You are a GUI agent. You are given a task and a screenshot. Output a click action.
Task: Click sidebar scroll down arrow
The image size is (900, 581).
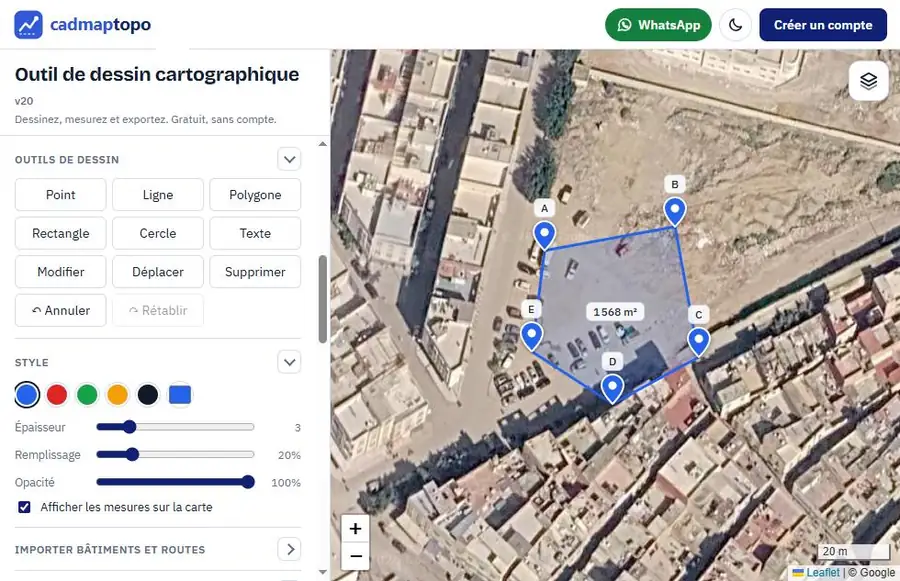coord(323,572)
